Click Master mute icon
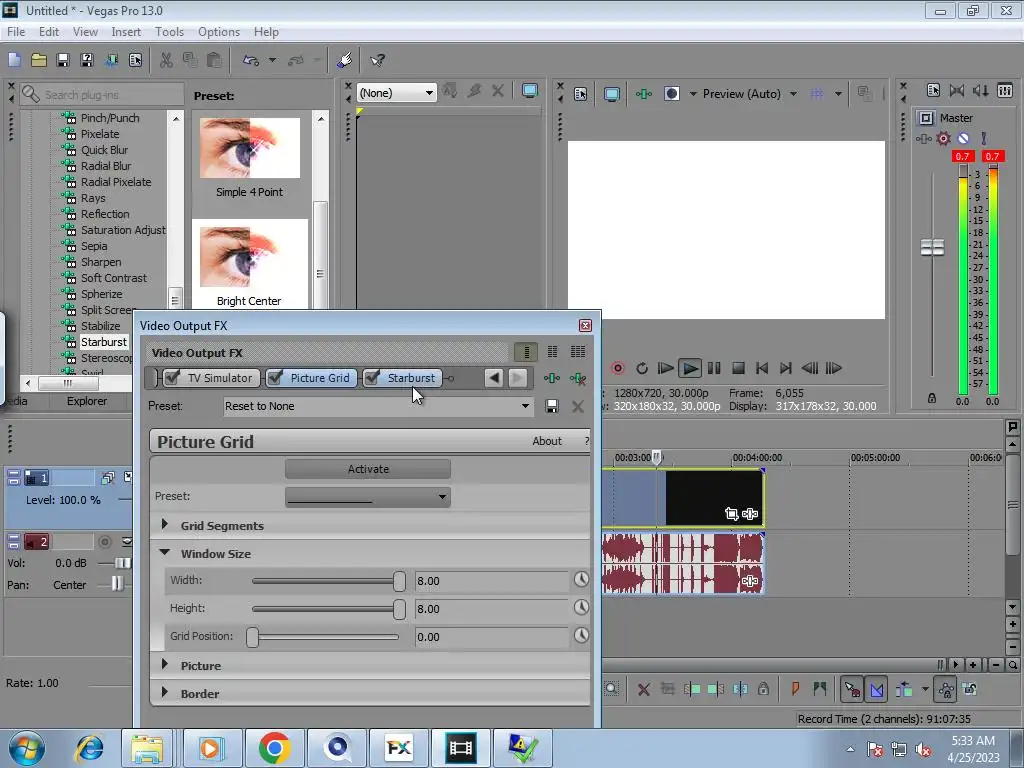 tap(963, 138)
